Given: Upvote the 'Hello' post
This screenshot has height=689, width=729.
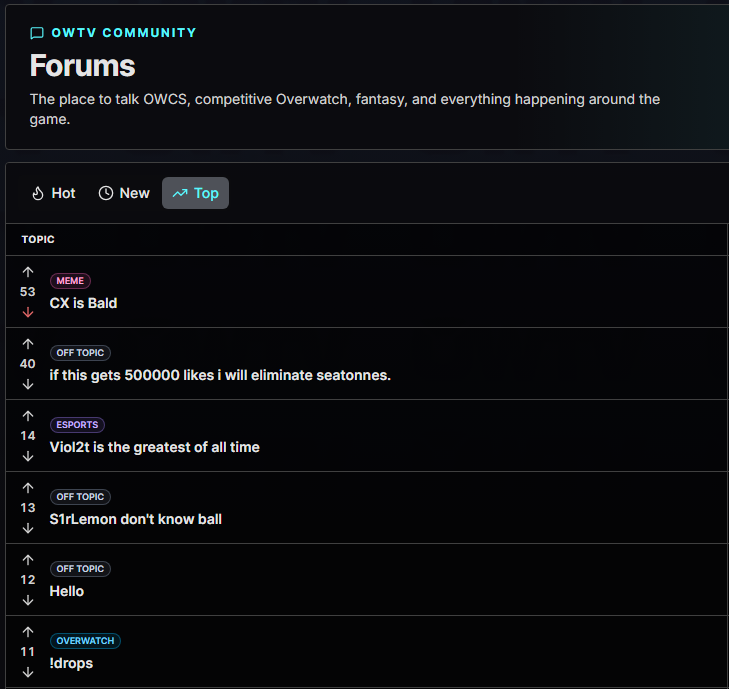Looking at the screenshot, I should click(28, 560).
